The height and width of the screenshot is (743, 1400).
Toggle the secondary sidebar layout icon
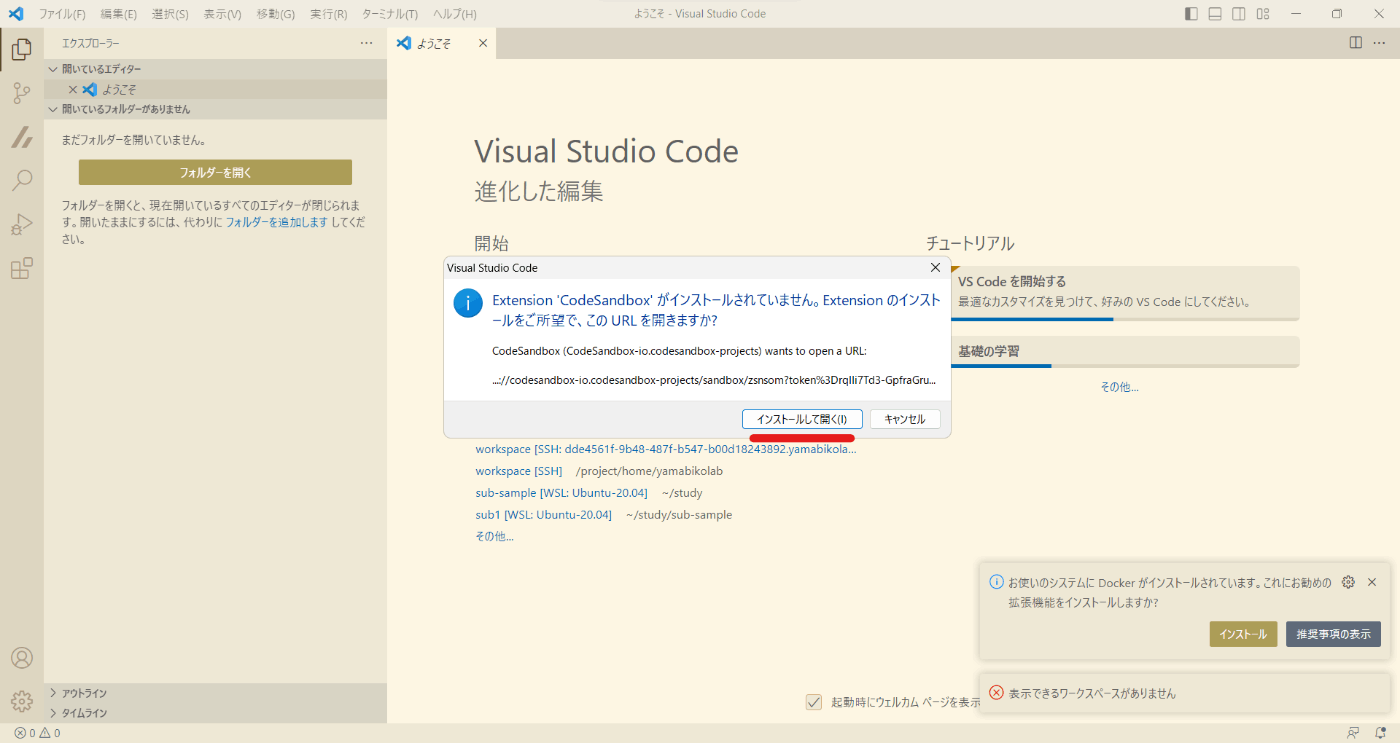coord(1239,14)
